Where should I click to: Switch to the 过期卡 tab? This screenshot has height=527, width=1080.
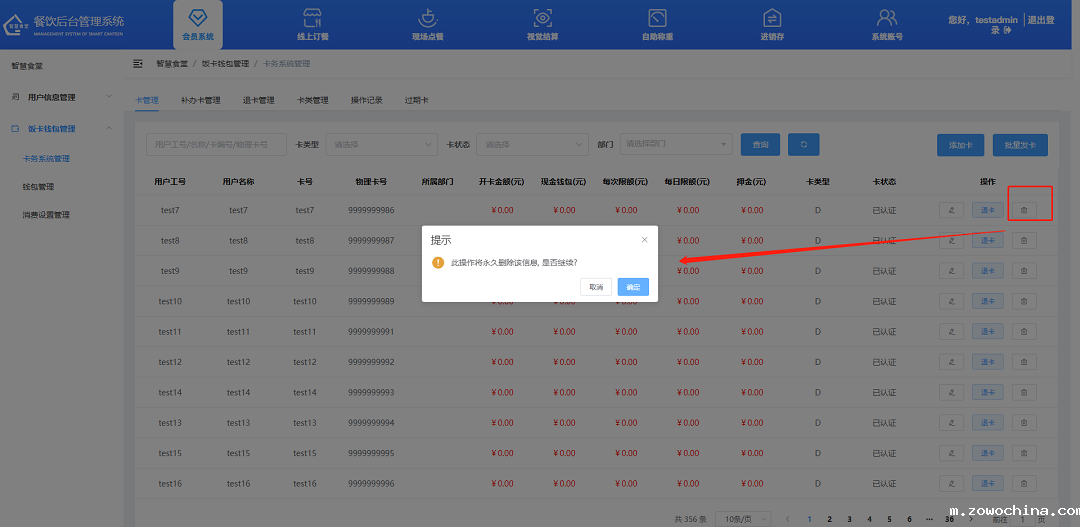417,100
